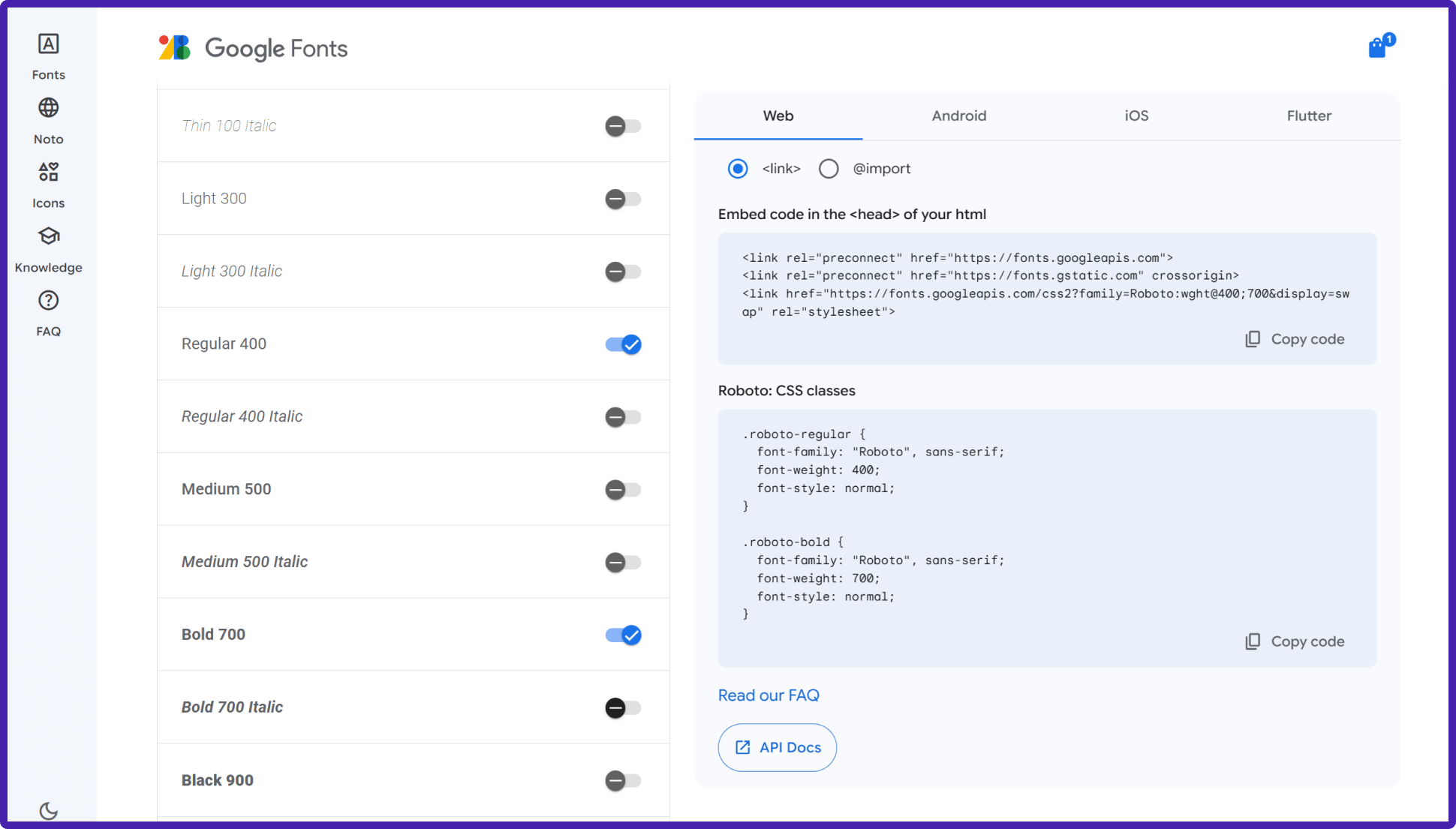Click copy icon for CSS classes

pos(1253,641)
